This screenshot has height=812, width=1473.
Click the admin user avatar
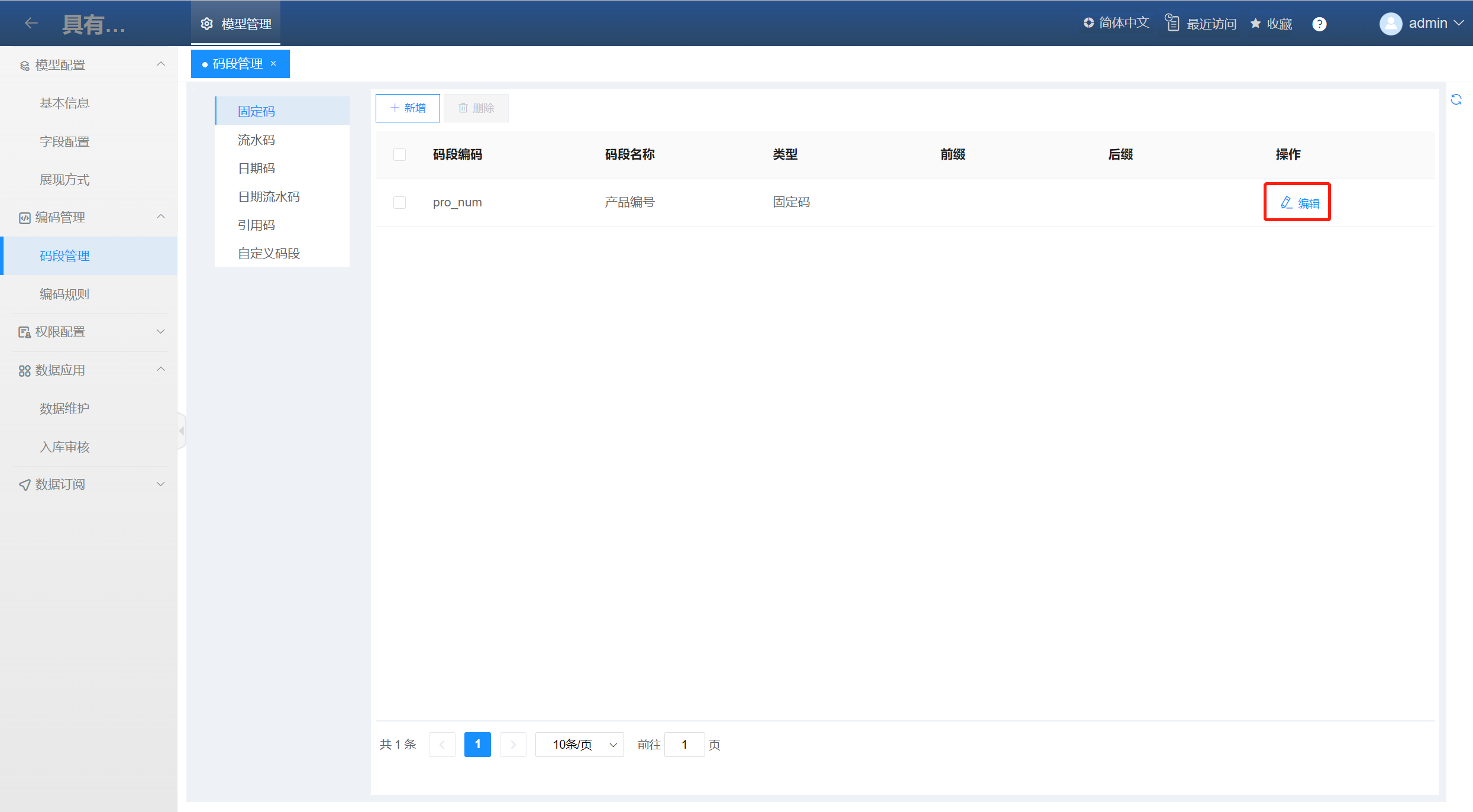click(1391, 24)
